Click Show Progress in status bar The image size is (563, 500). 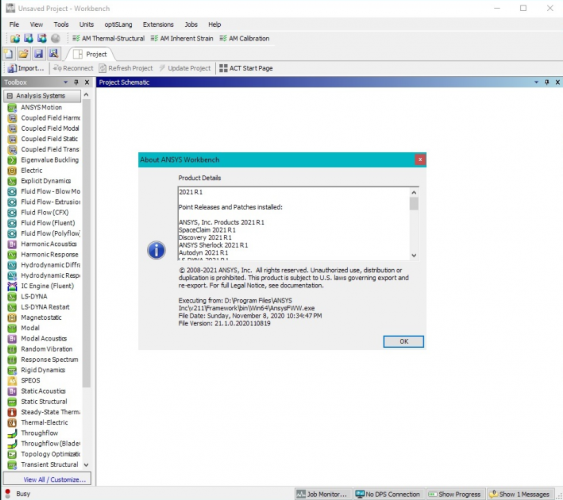click(x=455, y=494)
